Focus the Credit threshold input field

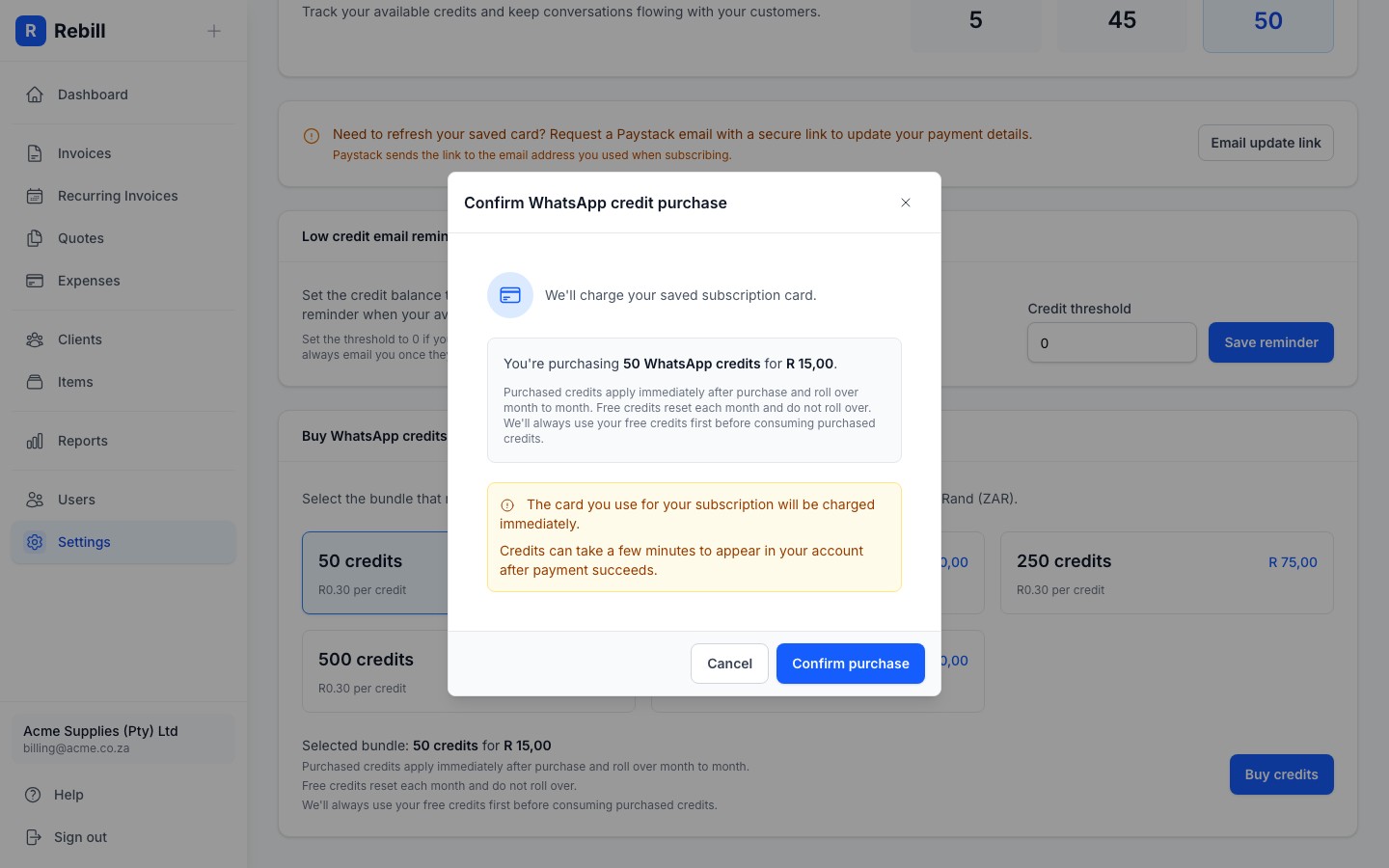(1111, 342)
